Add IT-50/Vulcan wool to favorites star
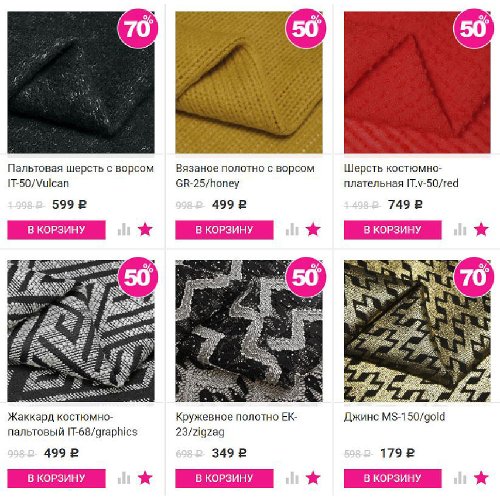The width and height of the screenshot is (500, 500). click(145, 230)
